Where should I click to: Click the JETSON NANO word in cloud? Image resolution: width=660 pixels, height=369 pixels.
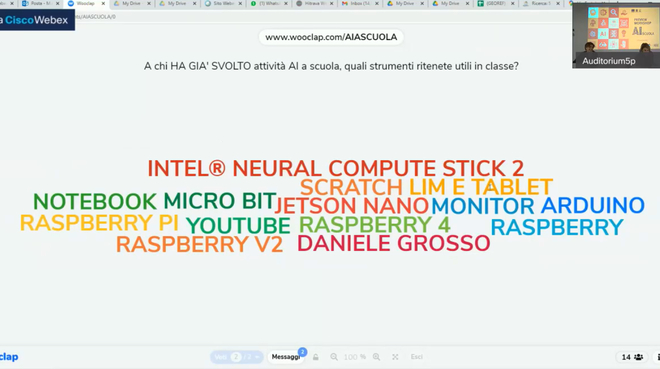point(351,206)
